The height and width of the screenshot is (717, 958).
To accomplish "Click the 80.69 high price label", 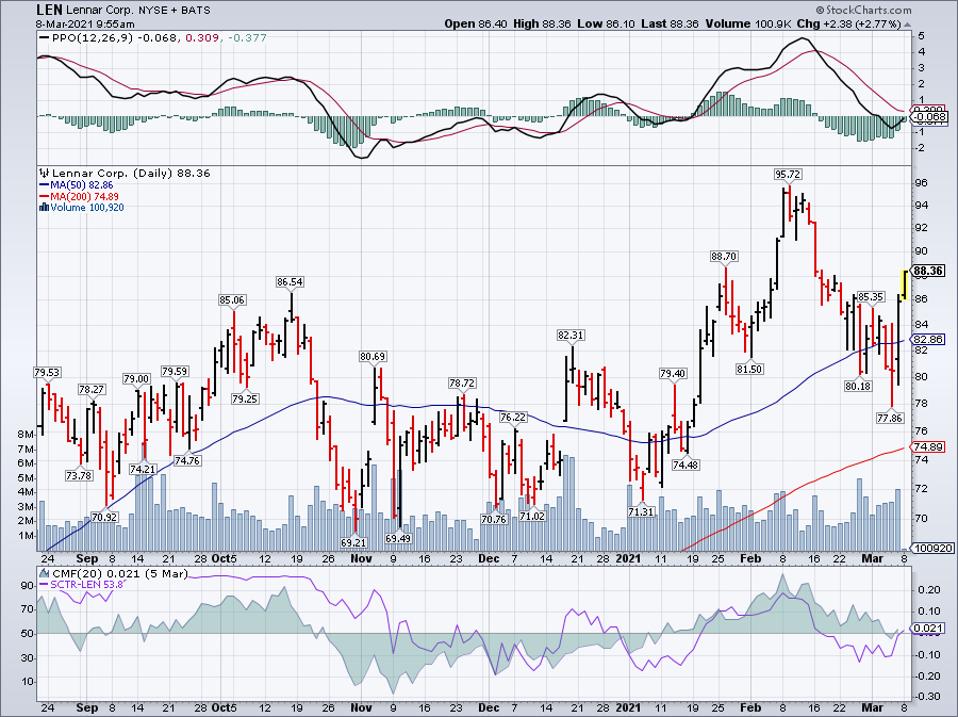I will (373, 356).
